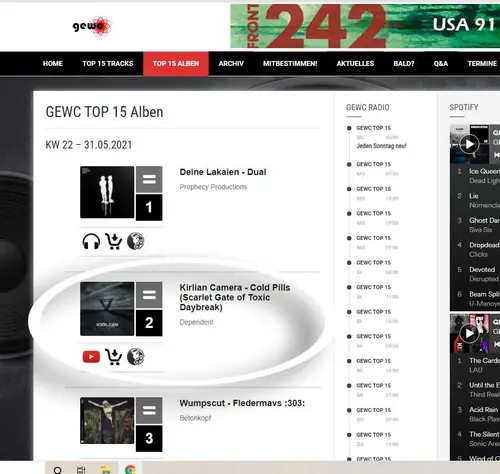Open Wumpscut Fledermavs album cover
This screenshot has height=474, width=500.
click(x=107, y=421)
